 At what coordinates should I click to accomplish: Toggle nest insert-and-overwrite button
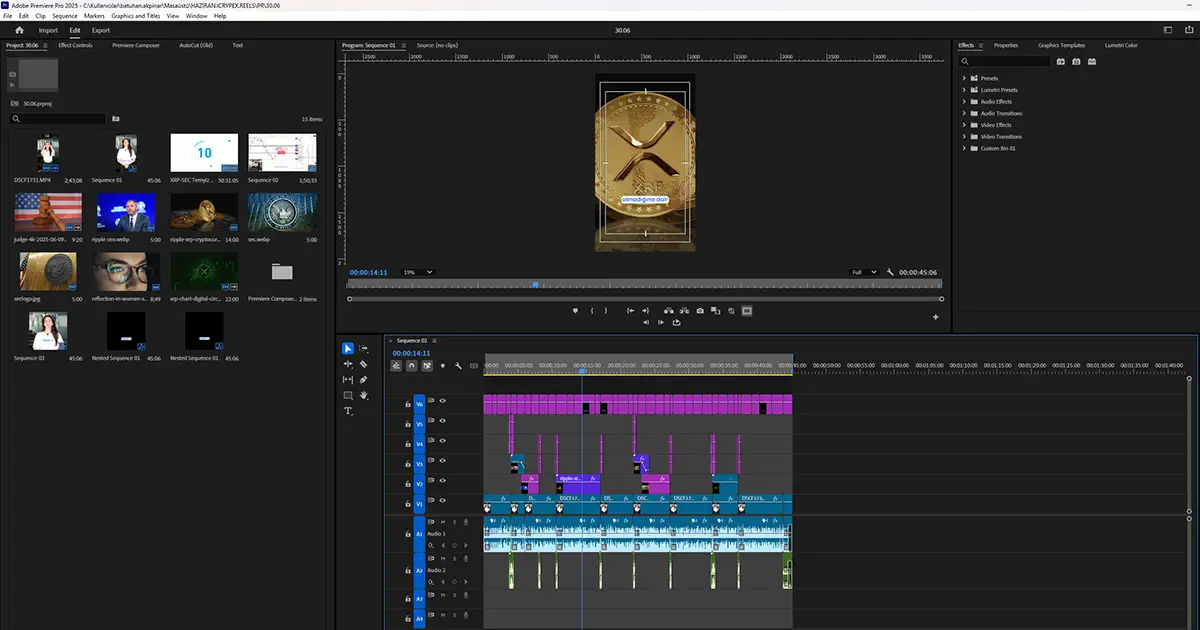(396, 366)
